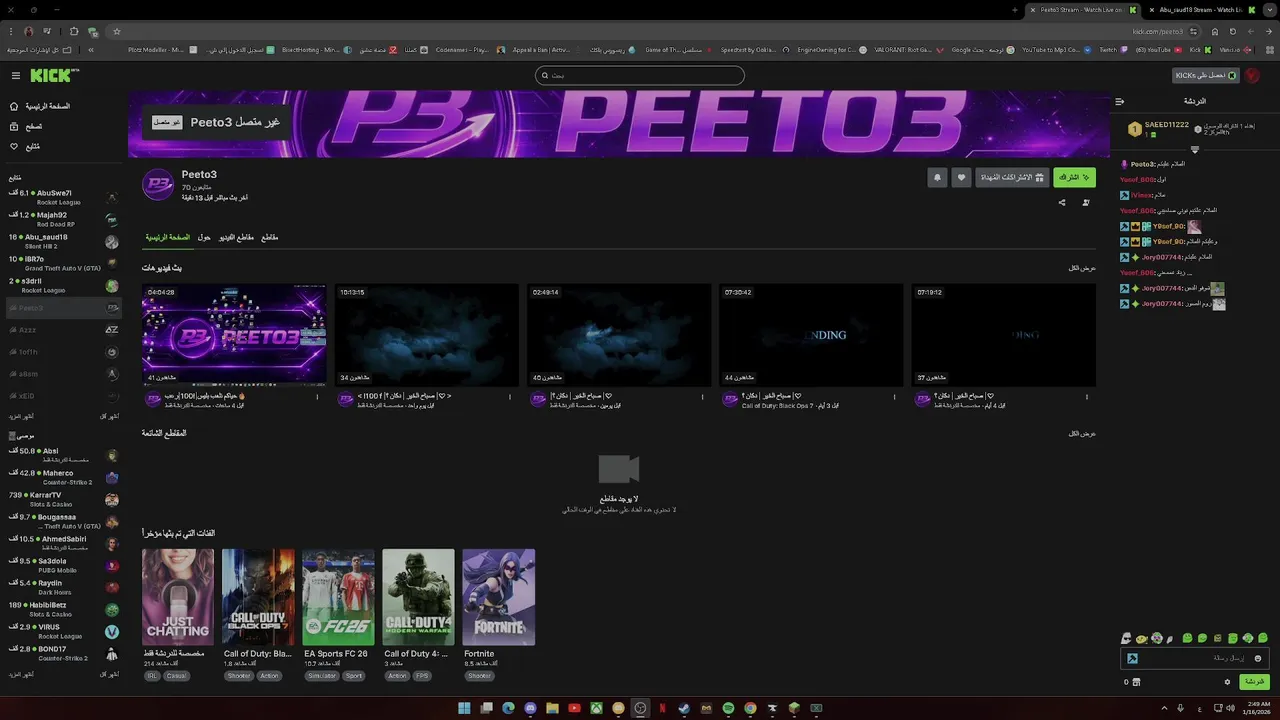Open the 10:13:15 video thumbnail
The width and height of the screenshot is (1280, 720).
(427, 335)
